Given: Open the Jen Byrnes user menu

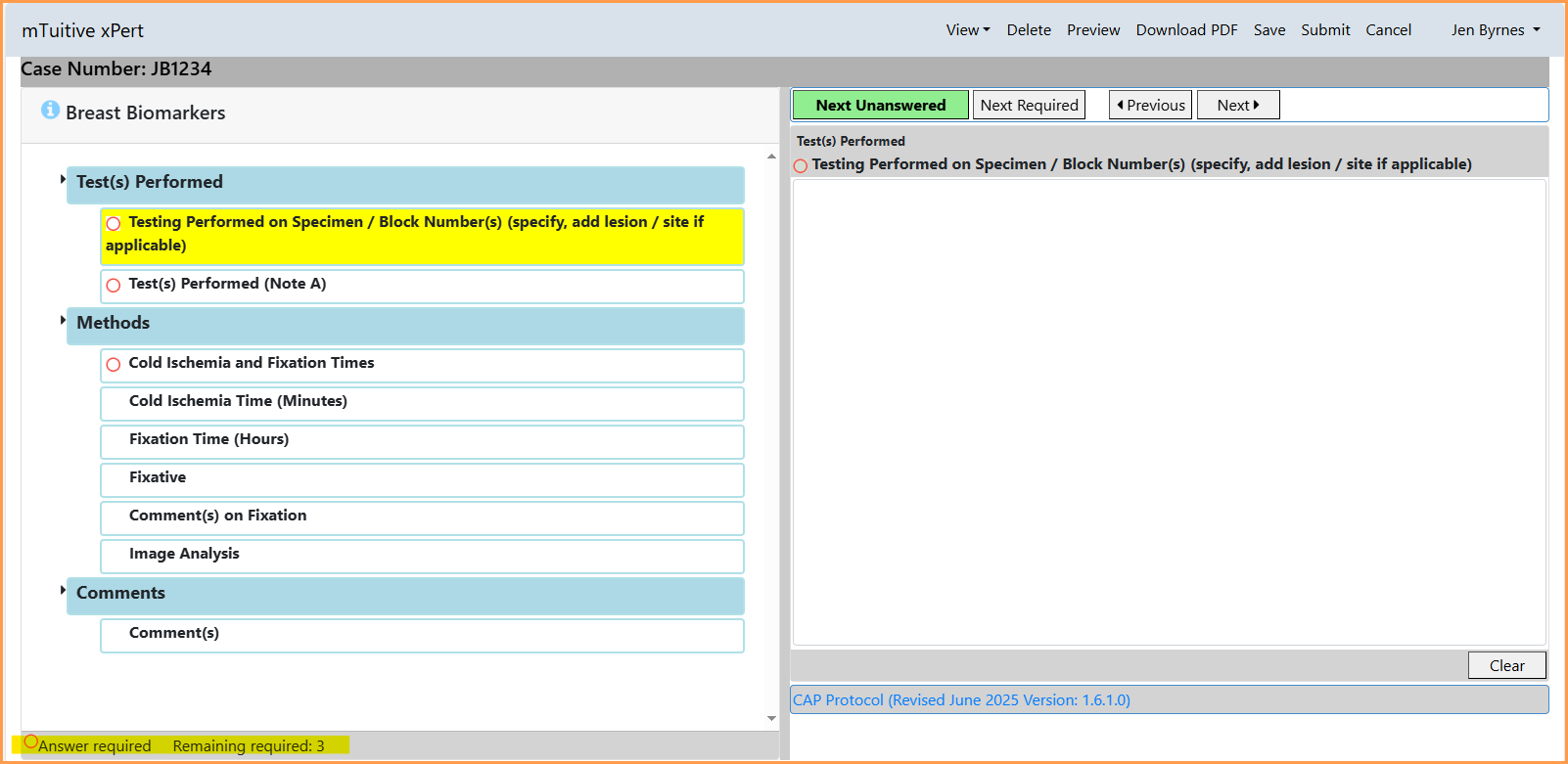Looking at the screenshot, I should pyautogui.click(x=1496, y=30).
